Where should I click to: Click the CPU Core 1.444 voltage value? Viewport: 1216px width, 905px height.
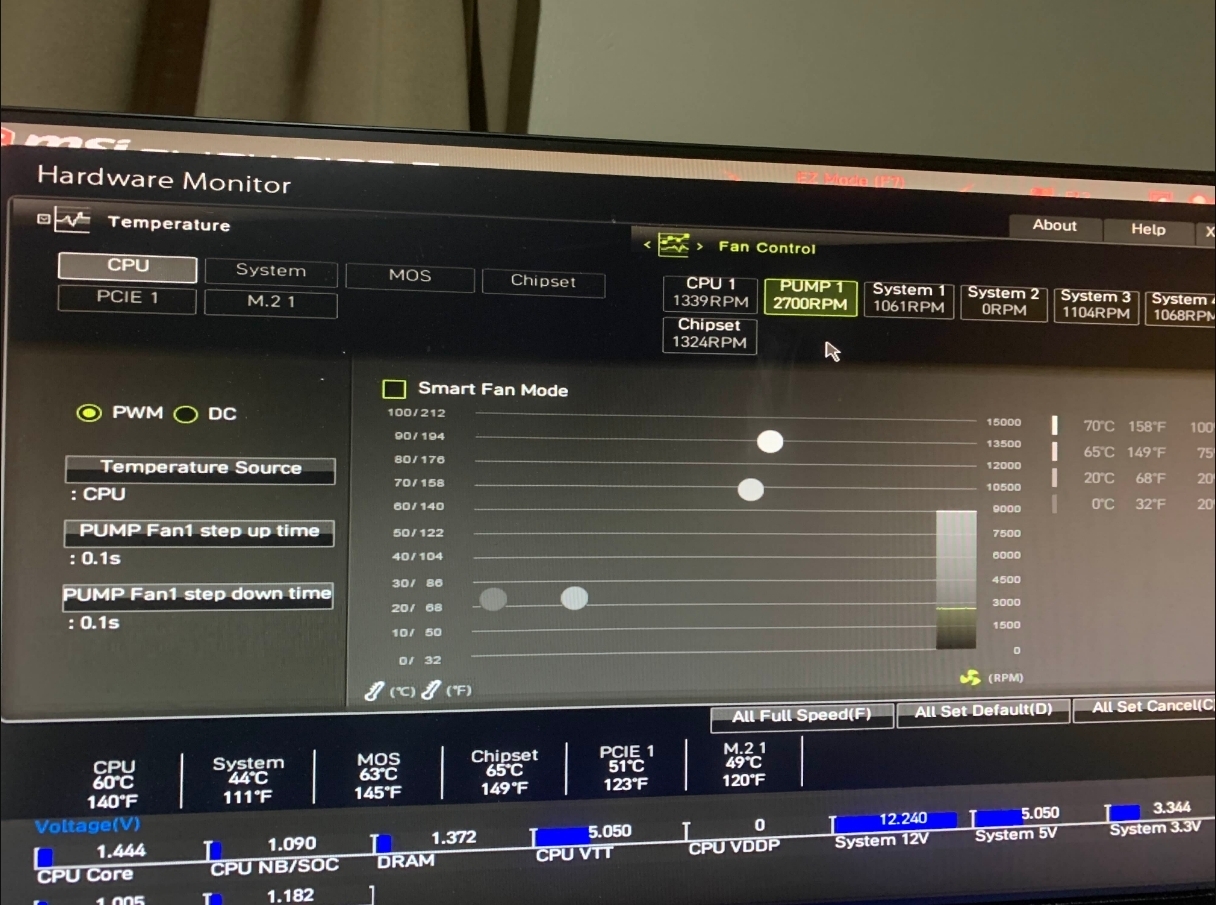[x=121, y=851]
